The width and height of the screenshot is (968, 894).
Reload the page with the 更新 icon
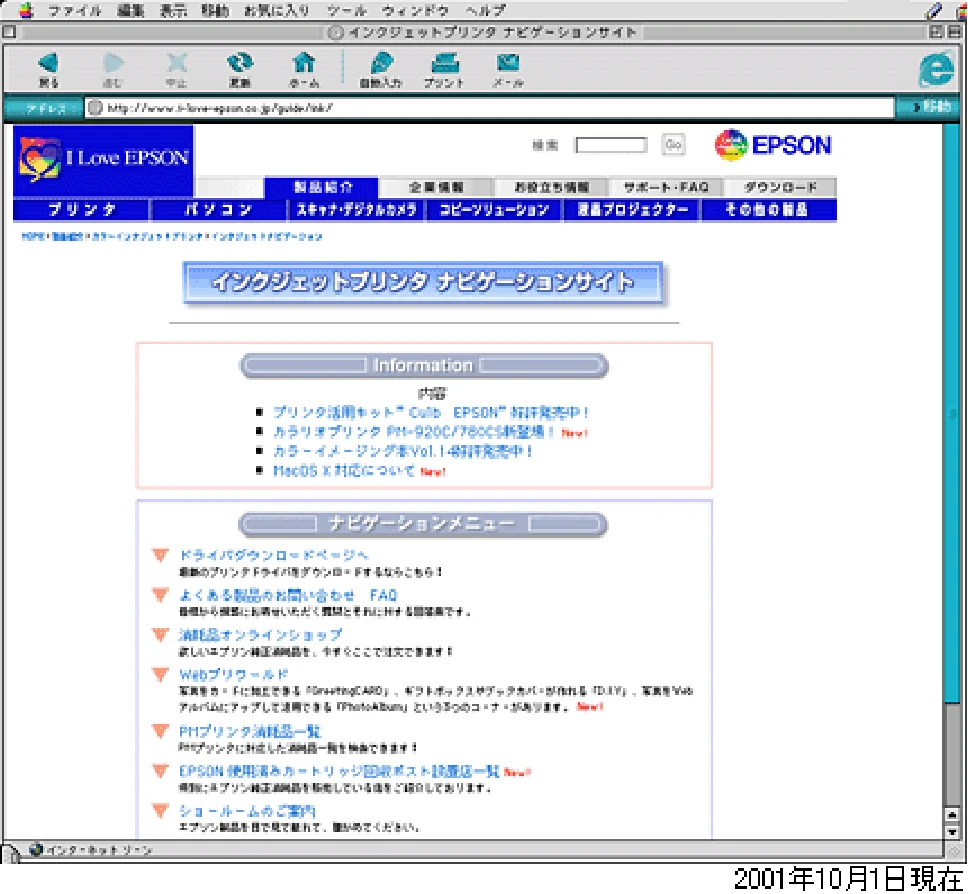(240, 68)
